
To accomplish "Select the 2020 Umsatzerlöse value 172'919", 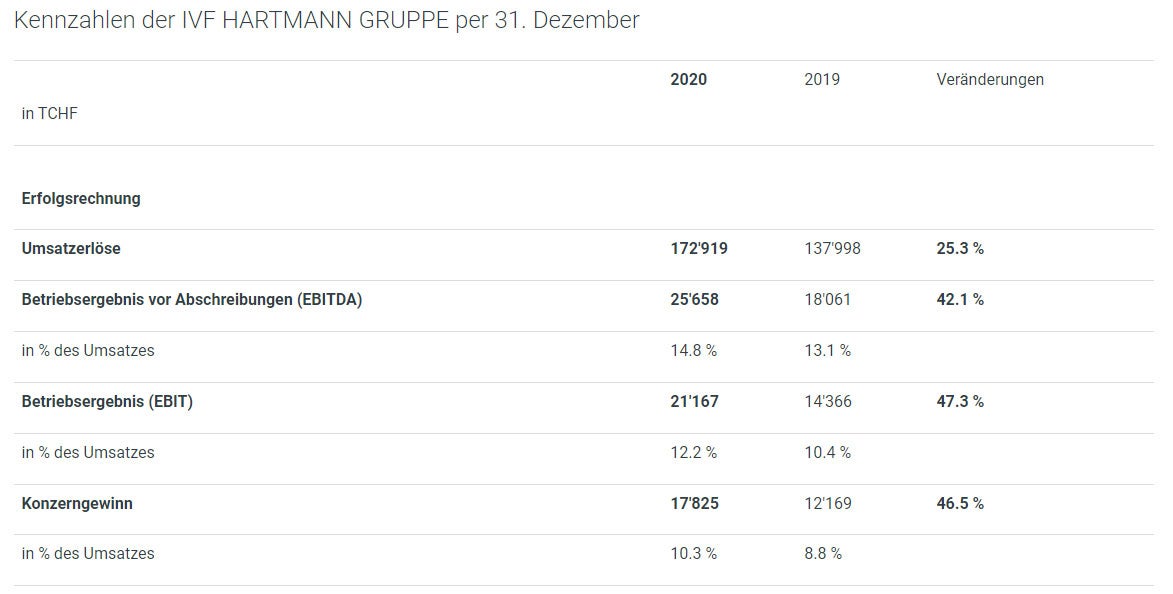I will (x=699, y=248).
